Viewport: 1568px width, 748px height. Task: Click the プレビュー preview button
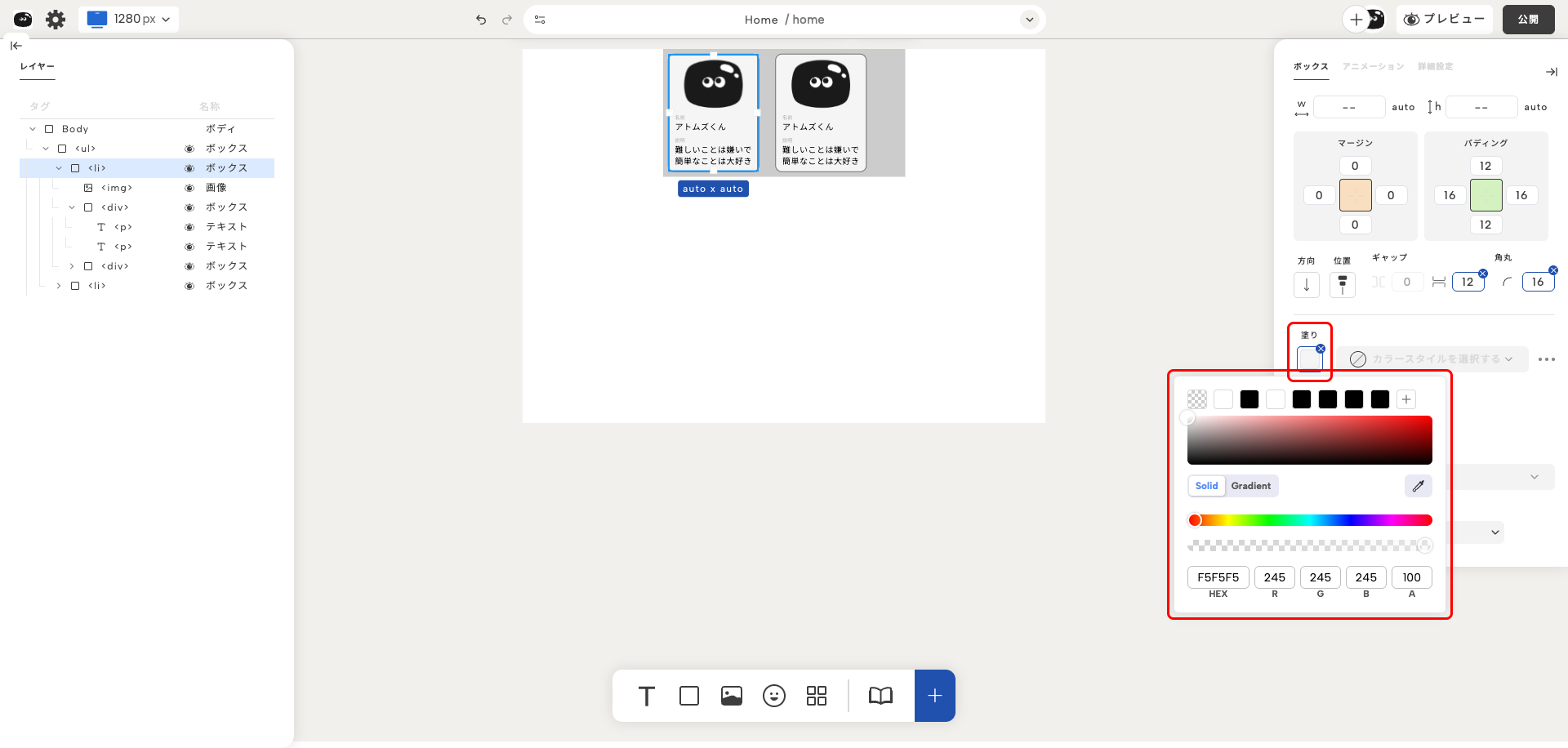(1445, 20)
